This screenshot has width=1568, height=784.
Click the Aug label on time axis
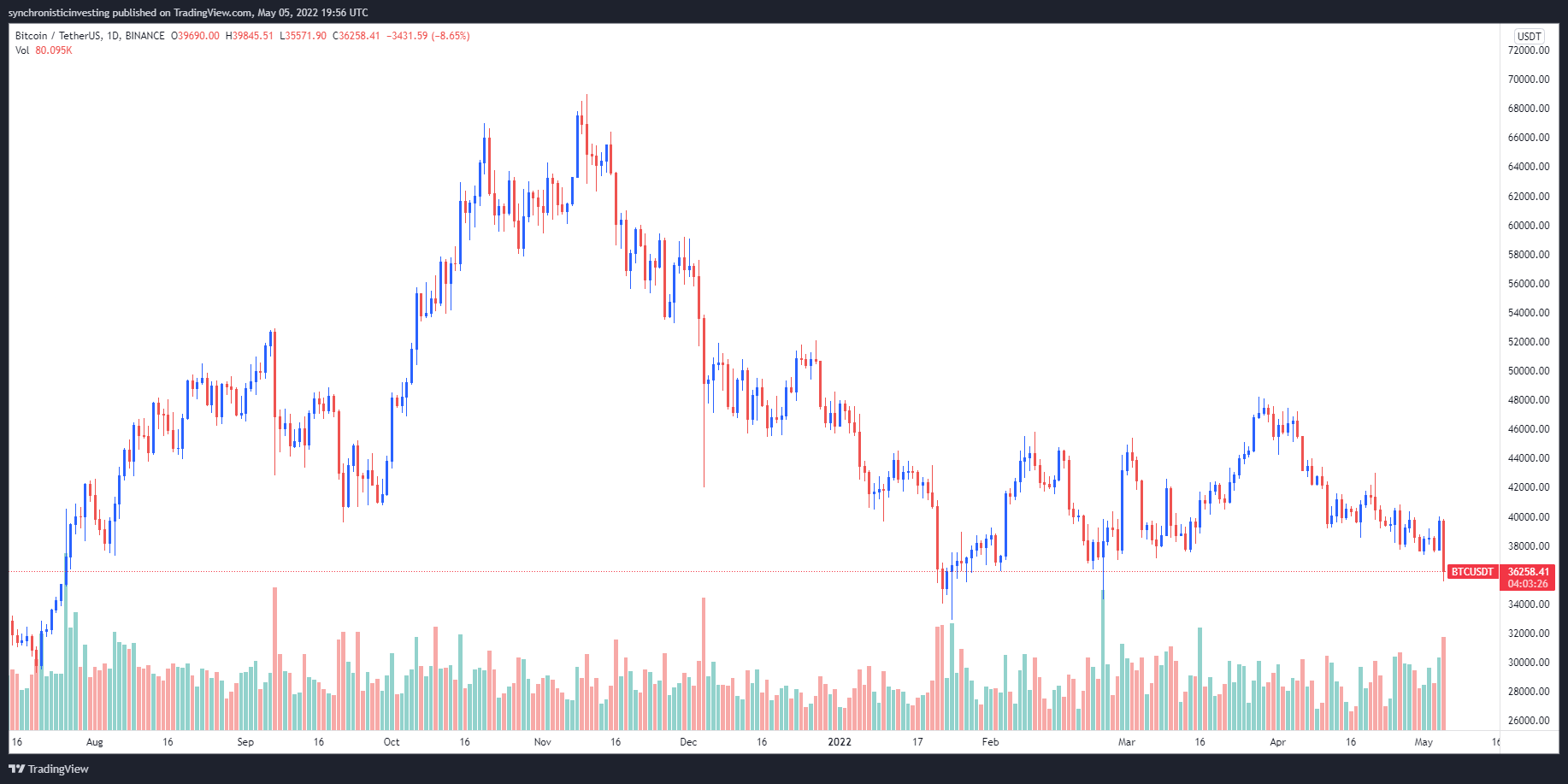coord(95,742)
